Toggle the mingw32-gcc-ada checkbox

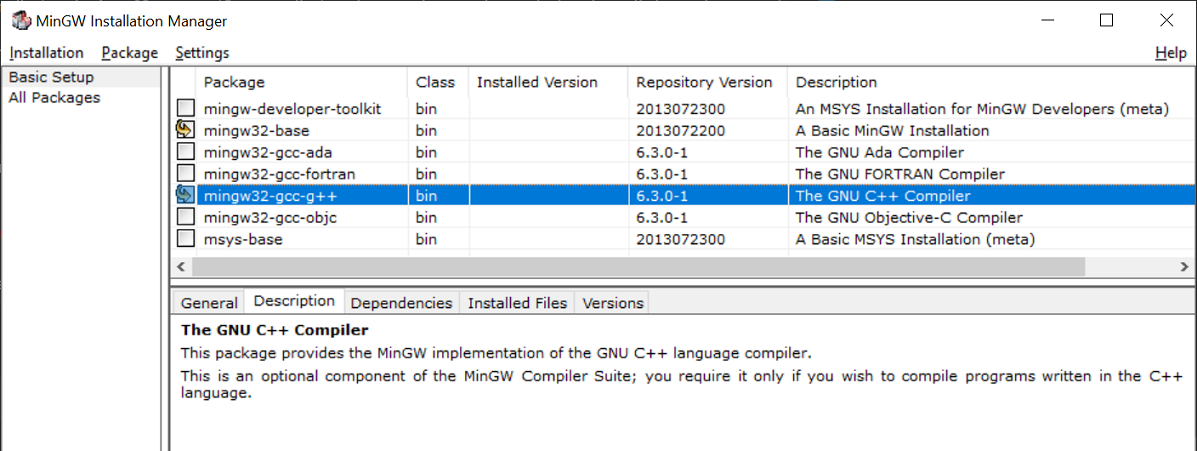[x=186, y=152]
